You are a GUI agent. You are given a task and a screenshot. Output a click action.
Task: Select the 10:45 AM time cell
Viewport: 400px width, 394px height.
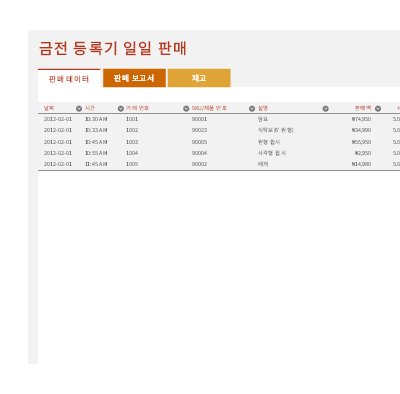[x=96, y=142]
